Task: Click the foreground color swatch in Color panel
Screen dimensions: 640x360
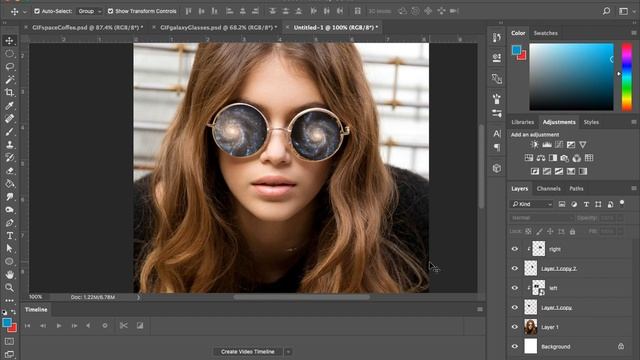Action: tap(516, 50)
